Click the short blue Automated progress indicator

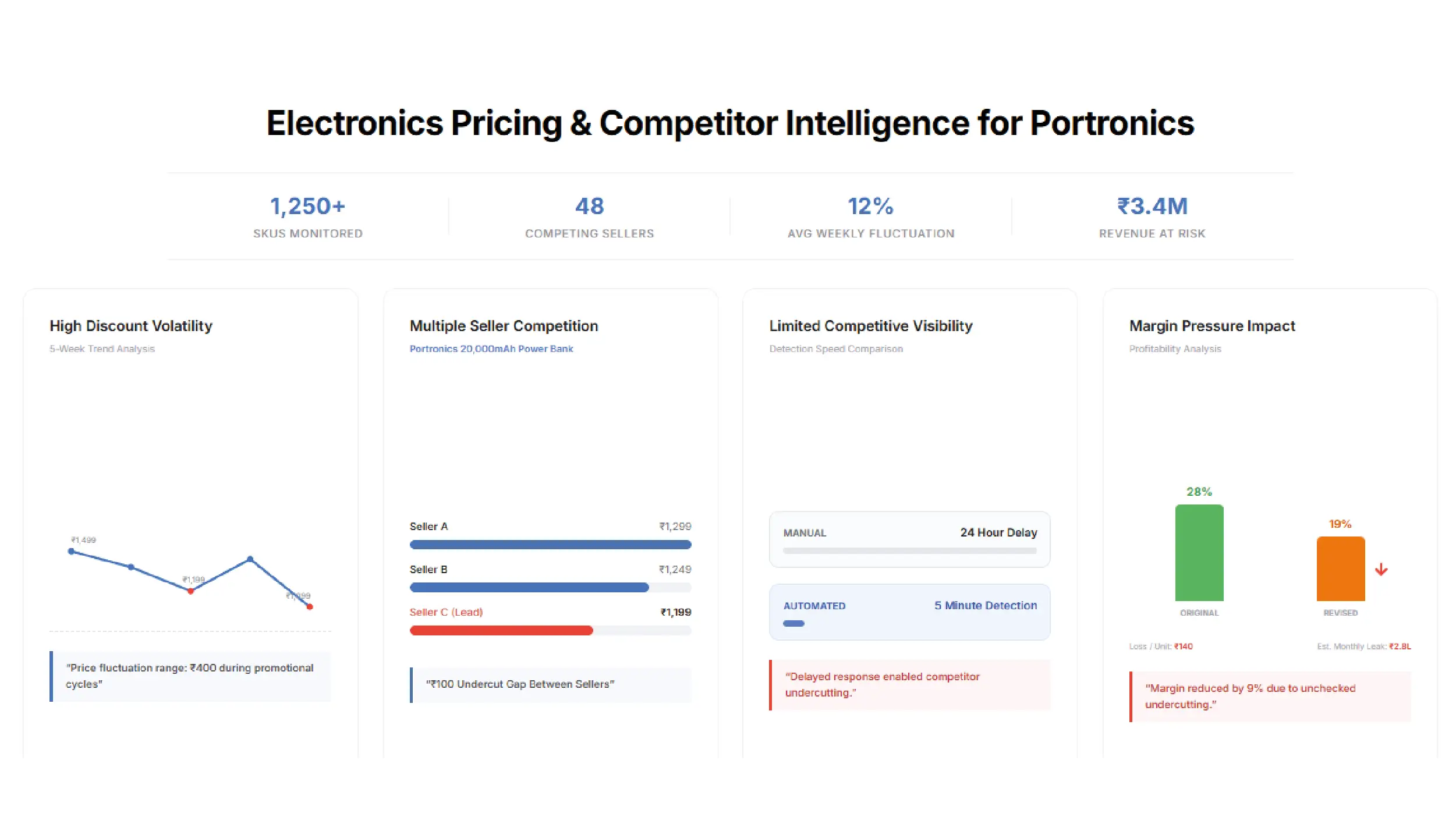[793, 623]
